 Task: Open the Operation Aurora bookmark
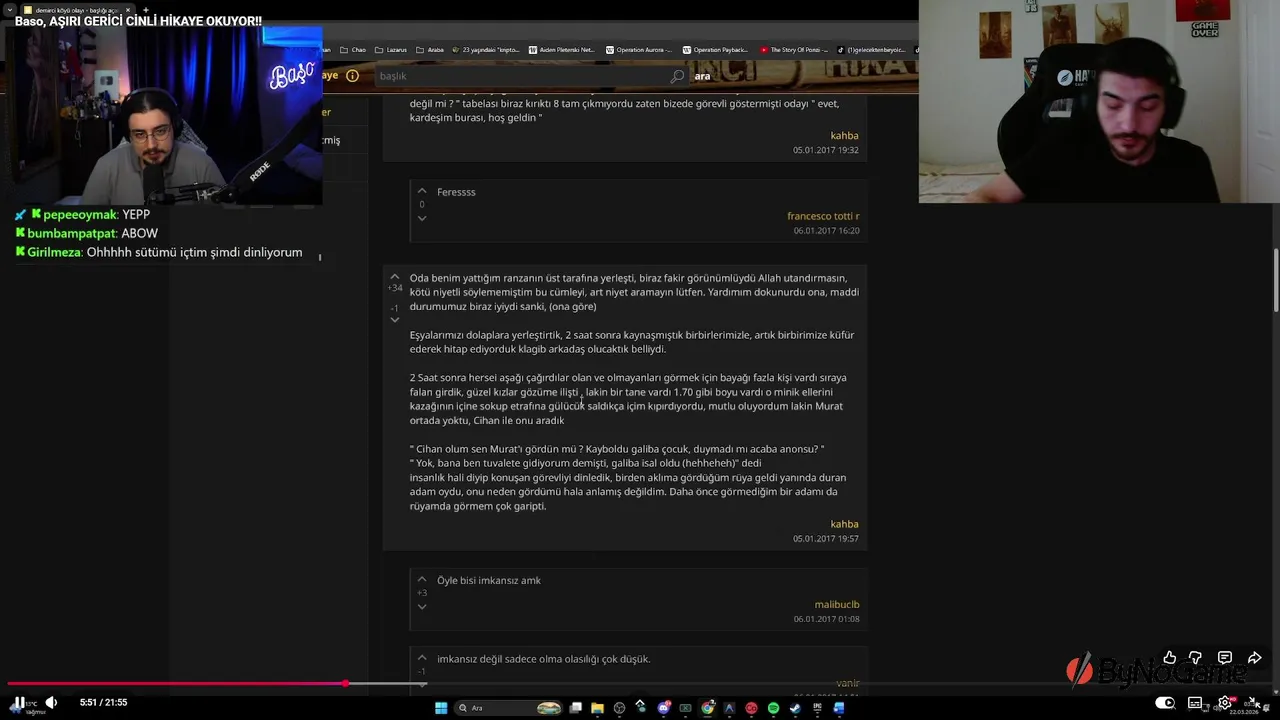tap(638, 50)
